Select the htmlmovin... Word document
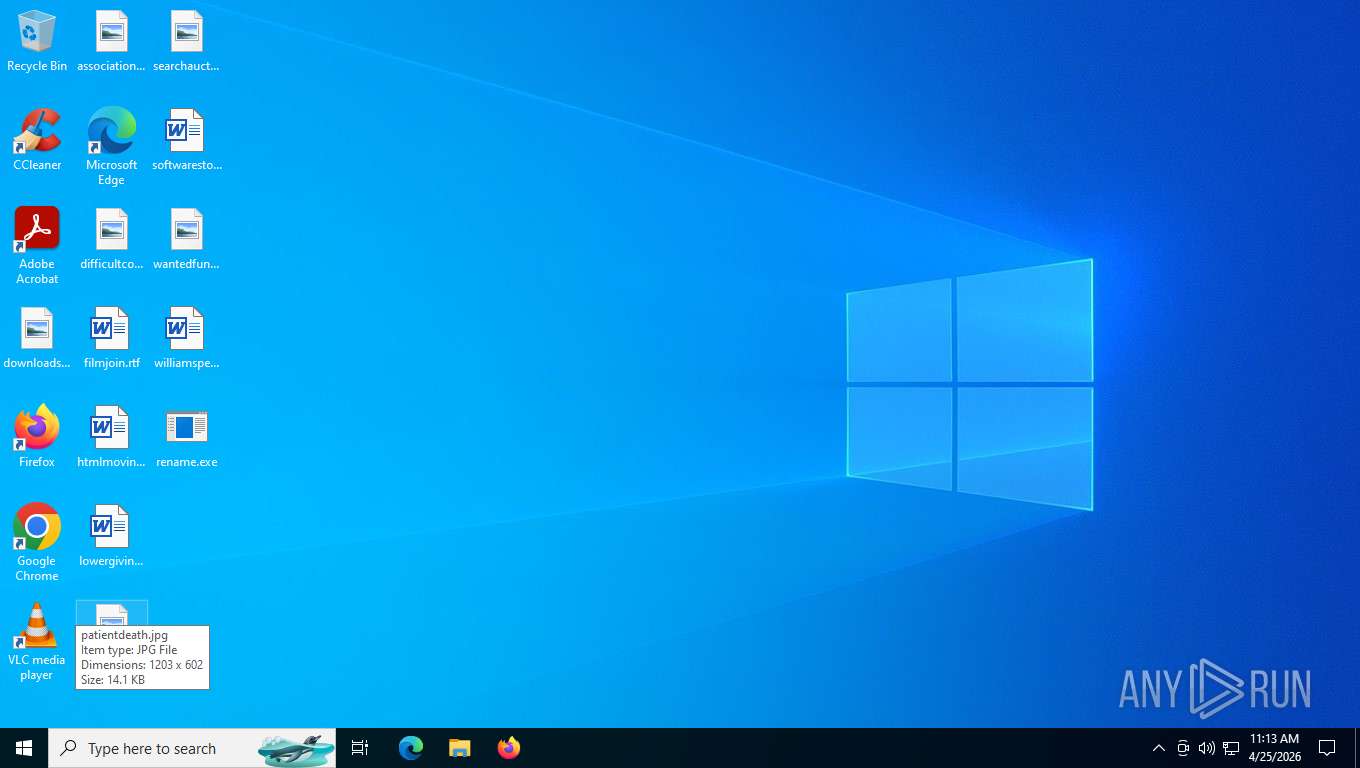The height and width of the screenshot is (768, 1360). [111, 437]
